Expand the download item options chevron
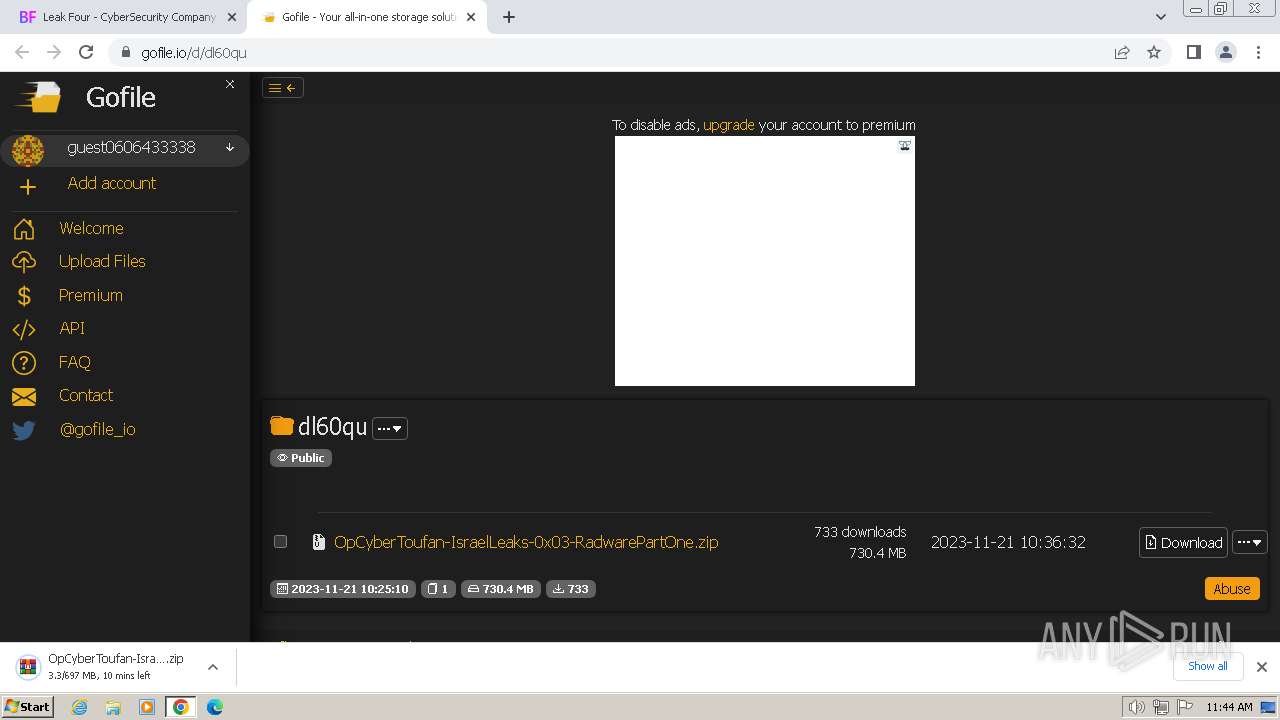1280x720 pixels. [x=213, y=667]
